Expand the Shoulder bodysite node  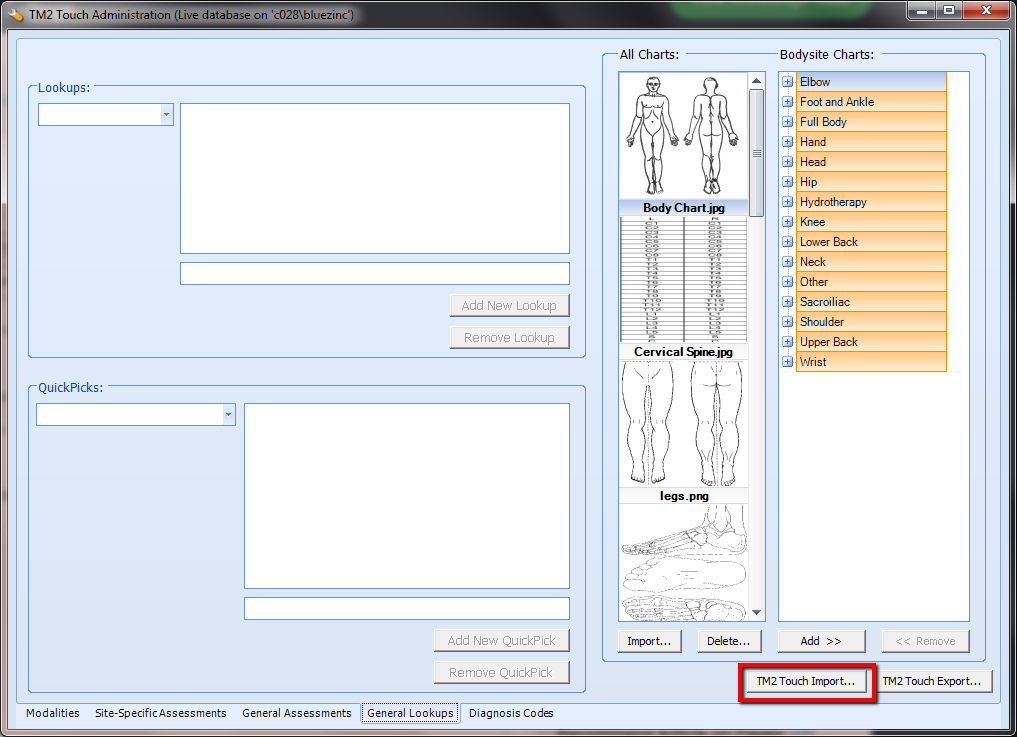pyautogui.click(x=787, y=322)
